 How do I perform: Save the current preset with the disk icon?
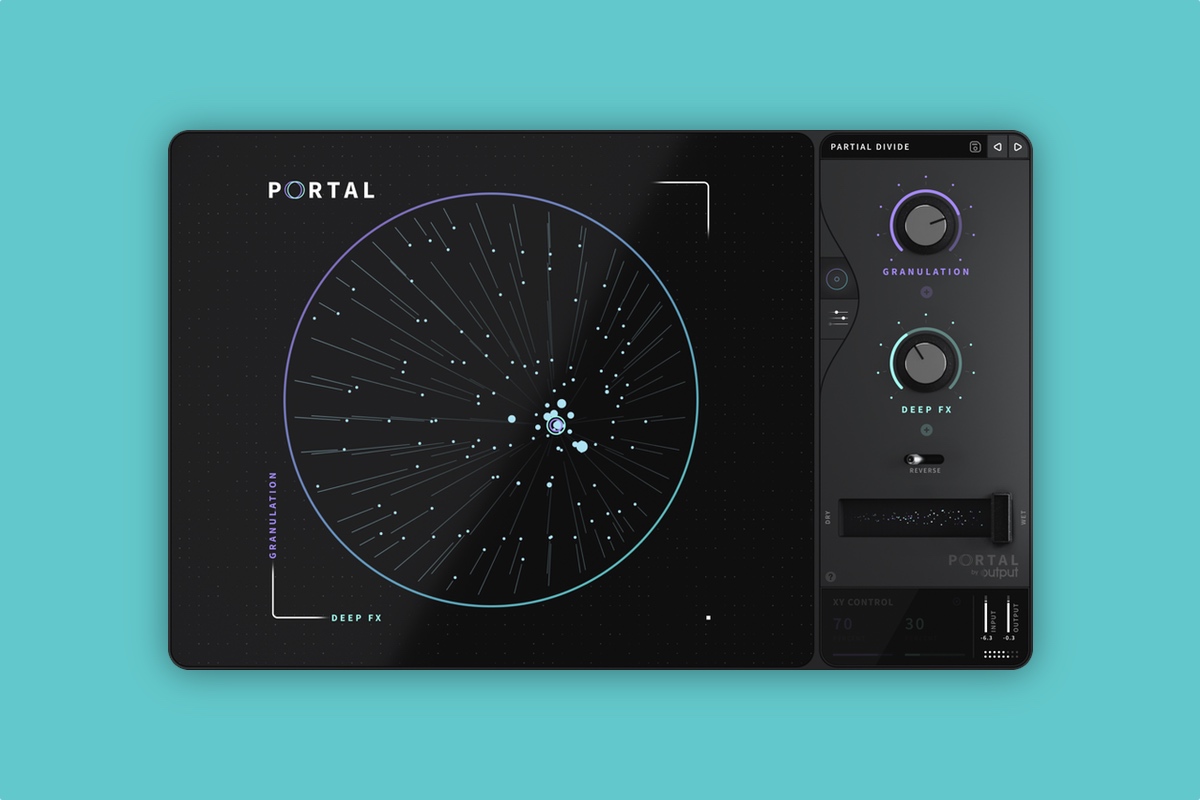coord(975,147)
